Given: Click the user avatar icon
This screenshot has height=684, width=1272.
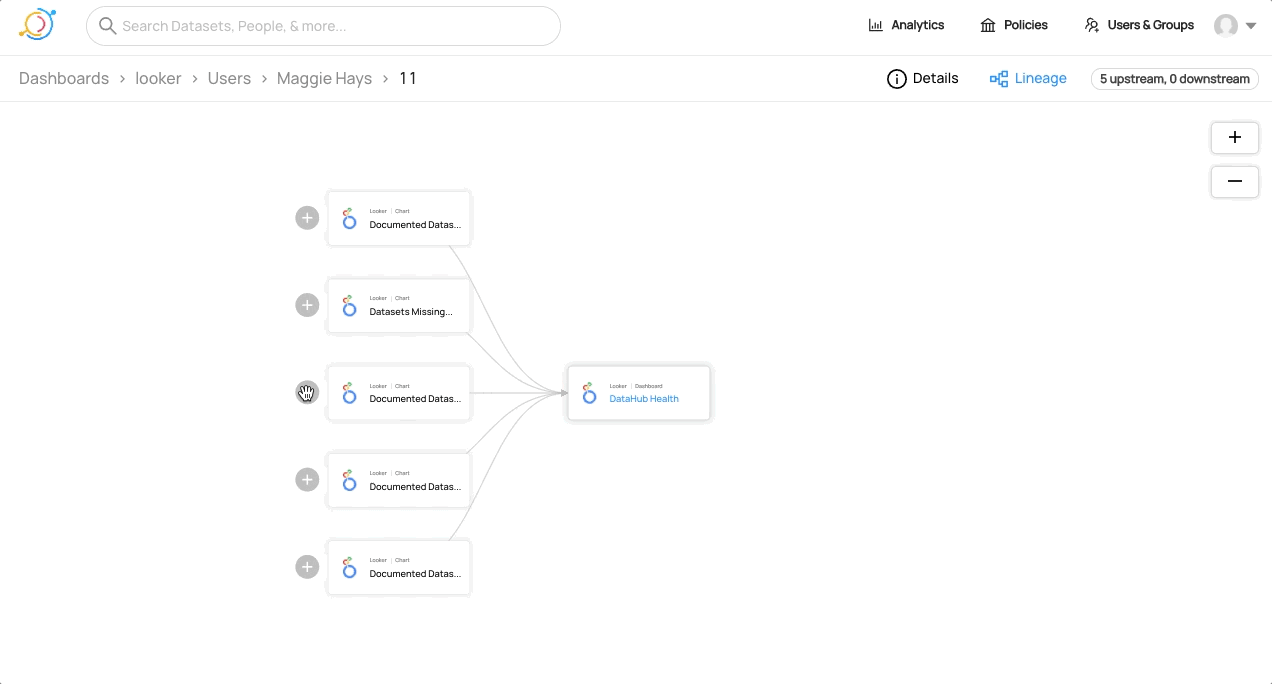Looking at the screenshot, I should 1225,26.
